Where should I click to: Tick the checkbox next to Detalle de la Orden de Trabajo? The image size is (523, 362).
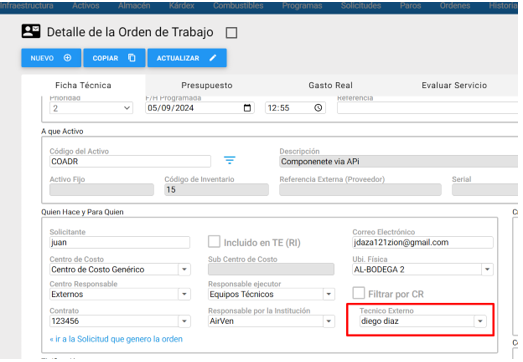click(231, 33)
